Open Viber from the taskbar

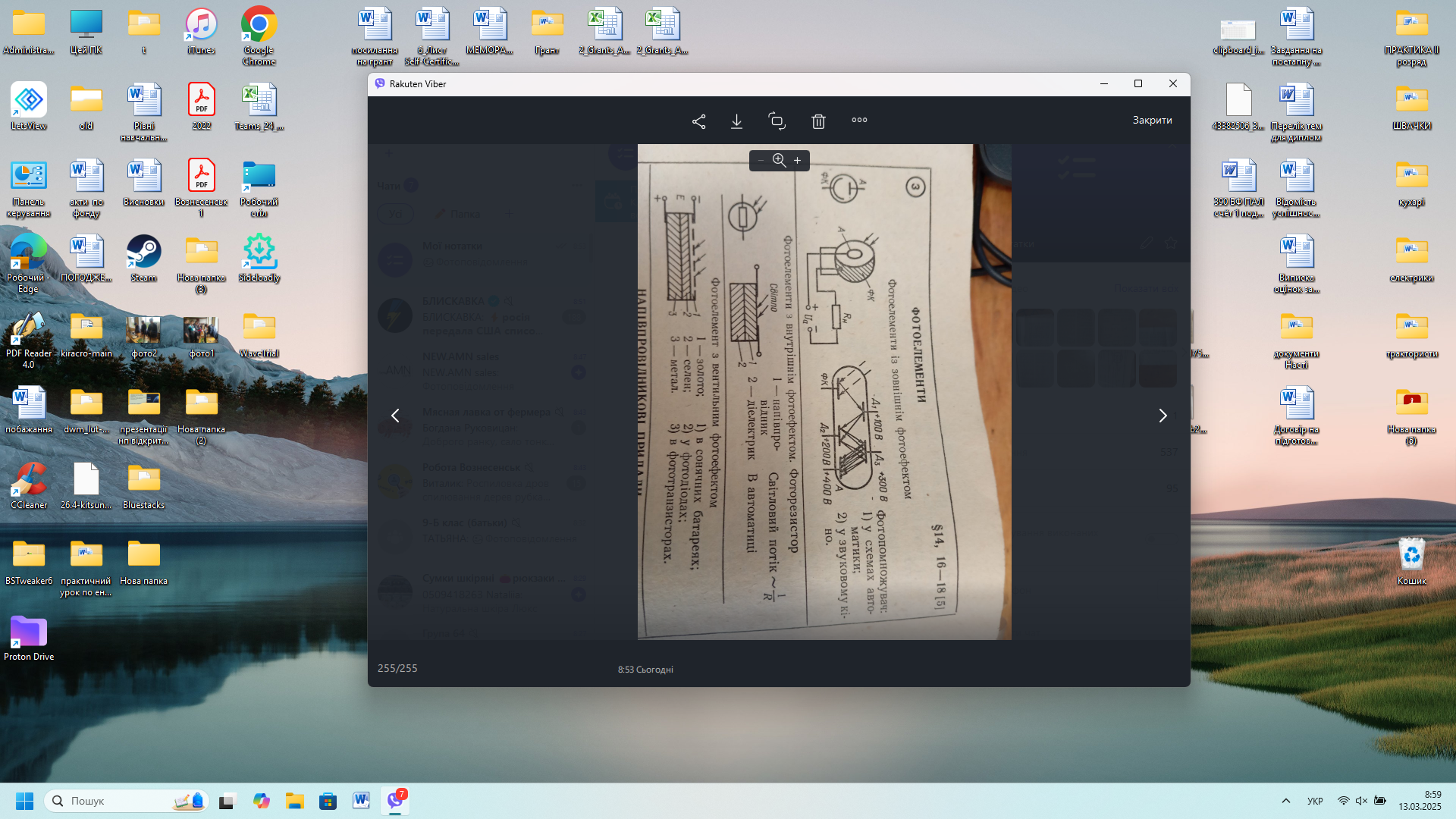click(395, 801)
